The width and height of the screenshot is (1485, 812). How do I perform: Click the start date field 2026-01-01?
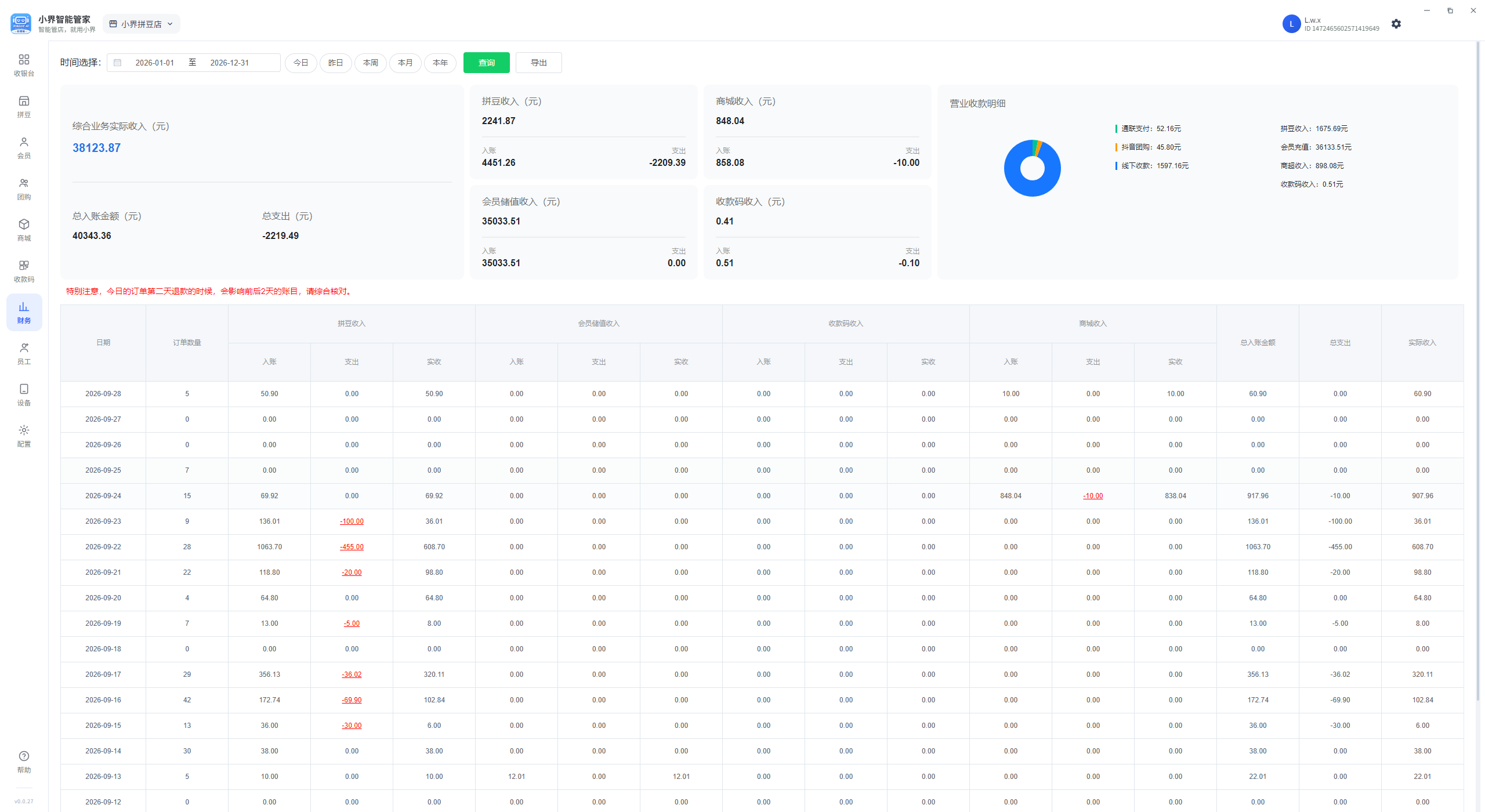pyautogui.click(x=154, y=63)
